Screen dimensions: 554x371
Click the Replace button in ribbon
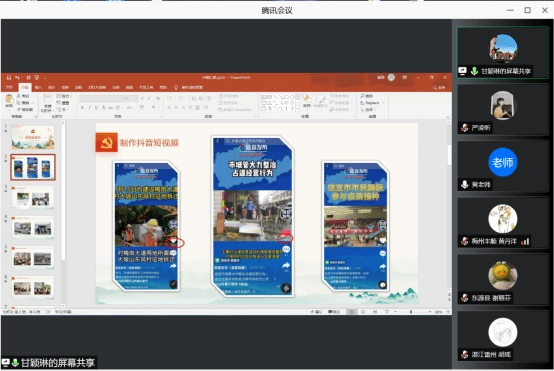pyautogui.click(x=370, y=103)
